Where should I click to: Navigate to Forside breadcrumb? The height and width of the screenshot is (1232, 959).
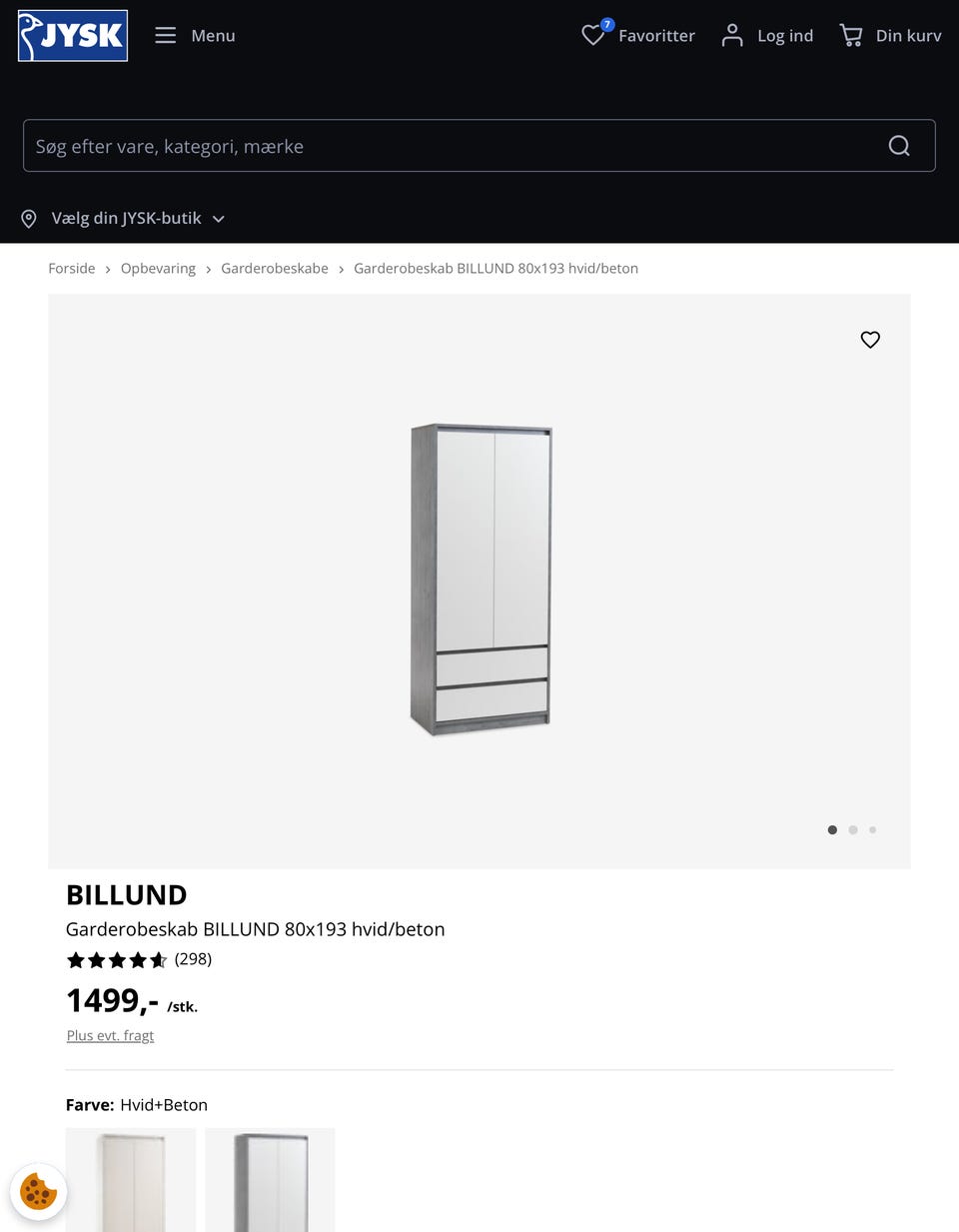pyautogui.click(x=71, y=268)
